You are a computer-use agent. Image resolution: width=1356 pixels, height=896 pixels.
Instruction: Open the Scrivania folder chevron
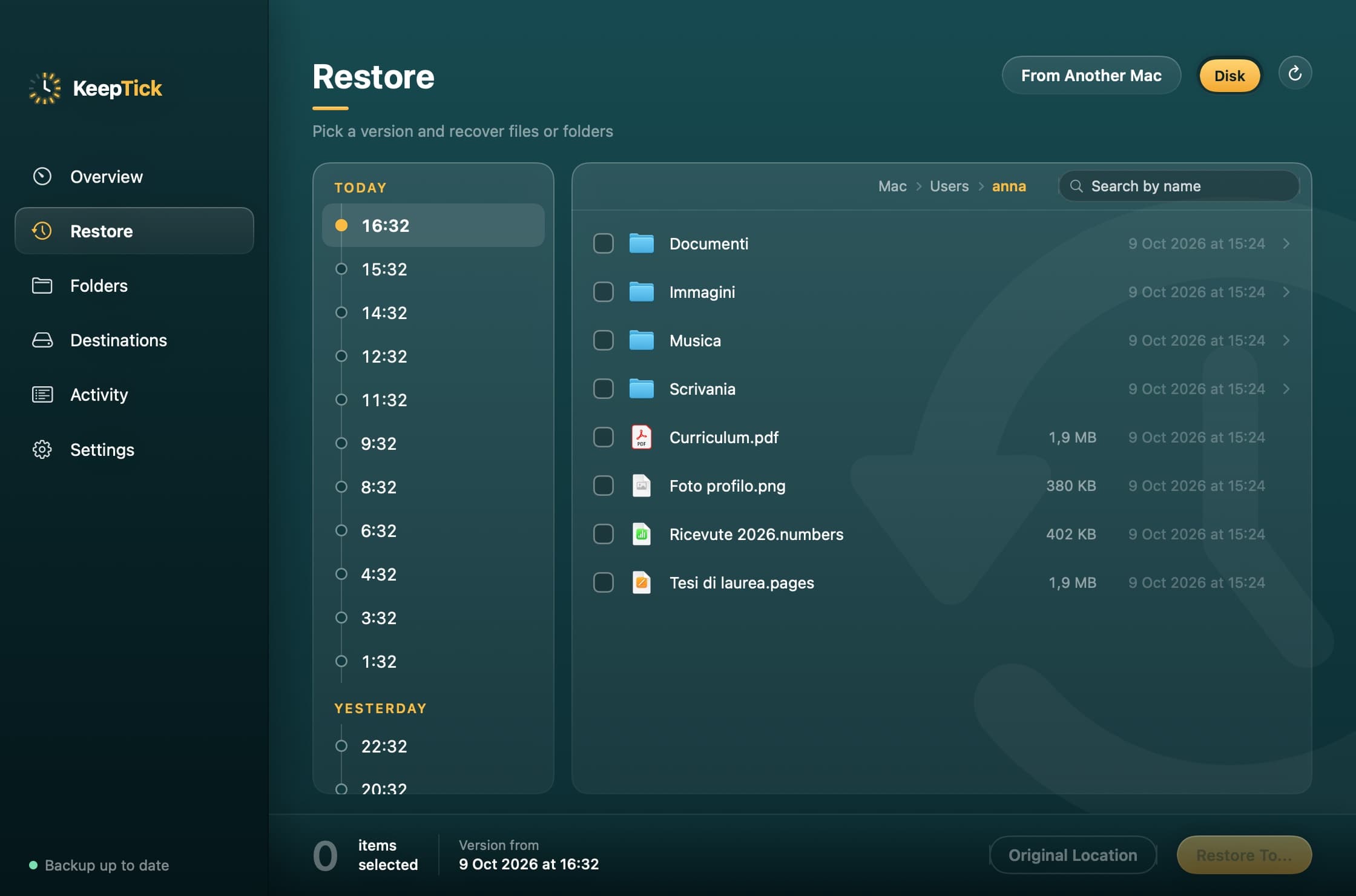[x=1286, y=388]
